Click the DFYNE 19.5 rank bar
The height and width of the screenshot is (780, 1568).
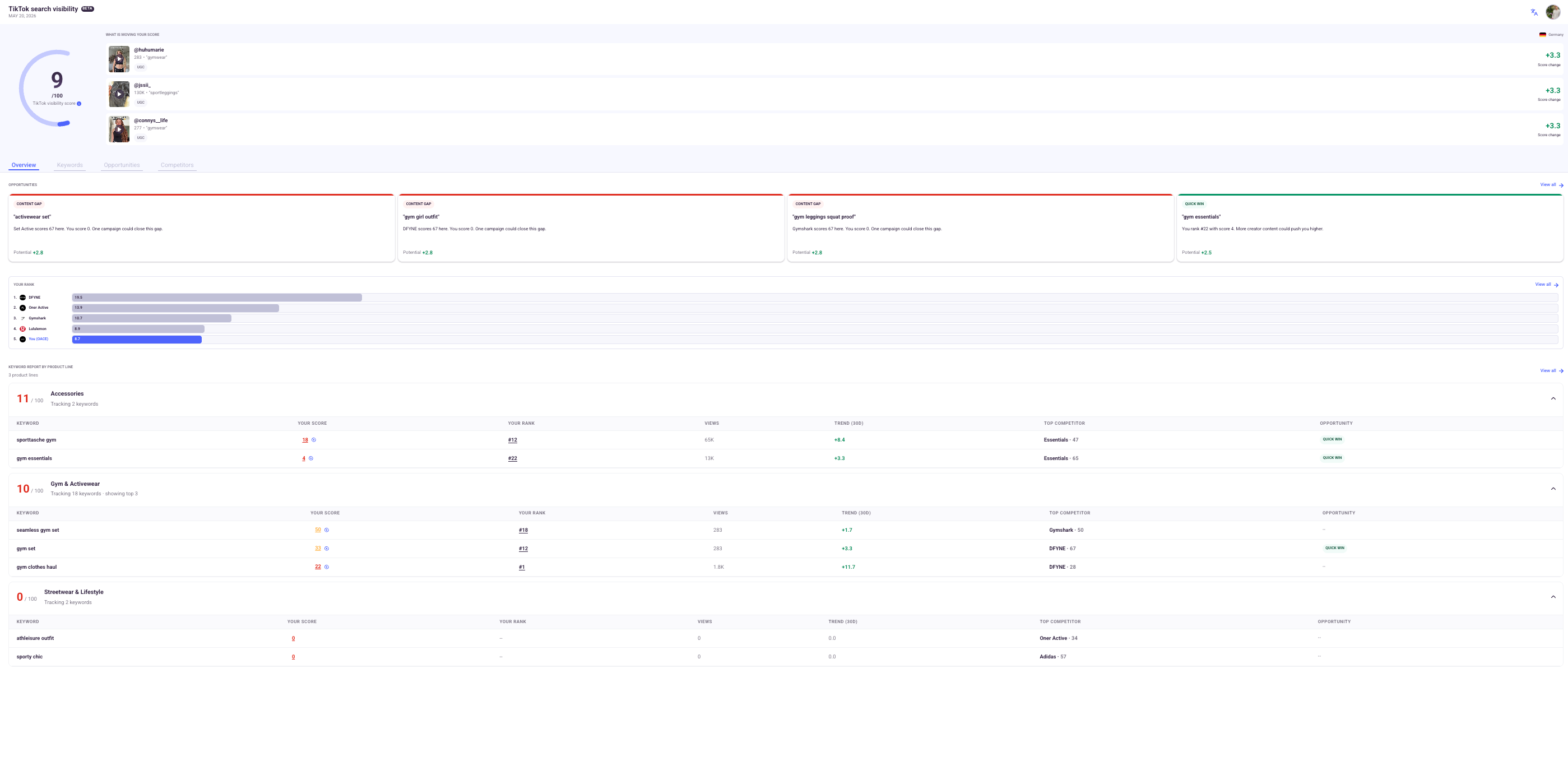(x=217, y=298)
